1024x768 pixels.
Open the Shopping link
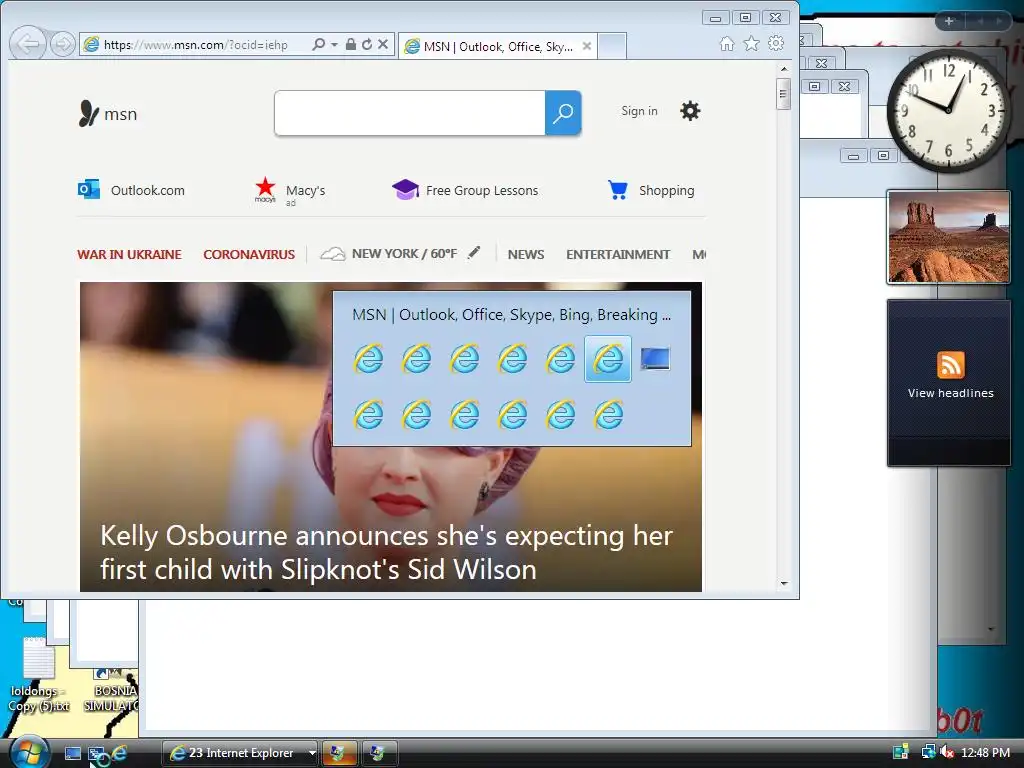pos(650,190)
